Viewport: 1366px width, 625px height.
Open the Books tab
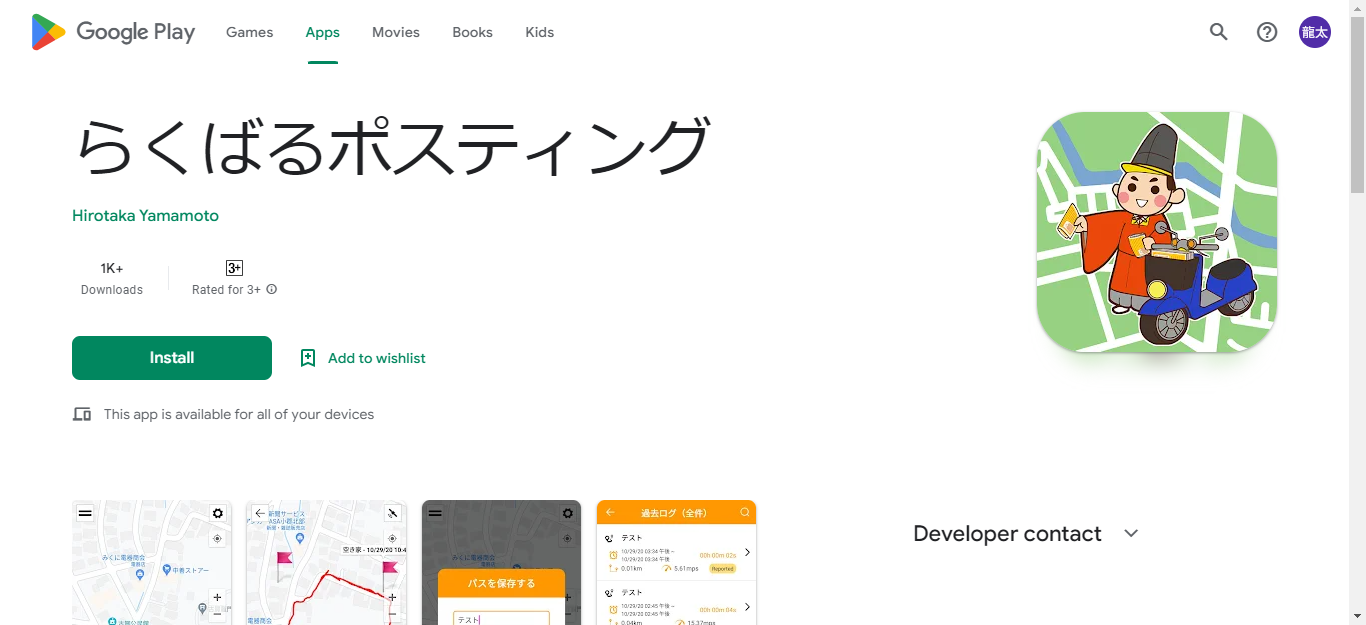[x=472, y=32]
